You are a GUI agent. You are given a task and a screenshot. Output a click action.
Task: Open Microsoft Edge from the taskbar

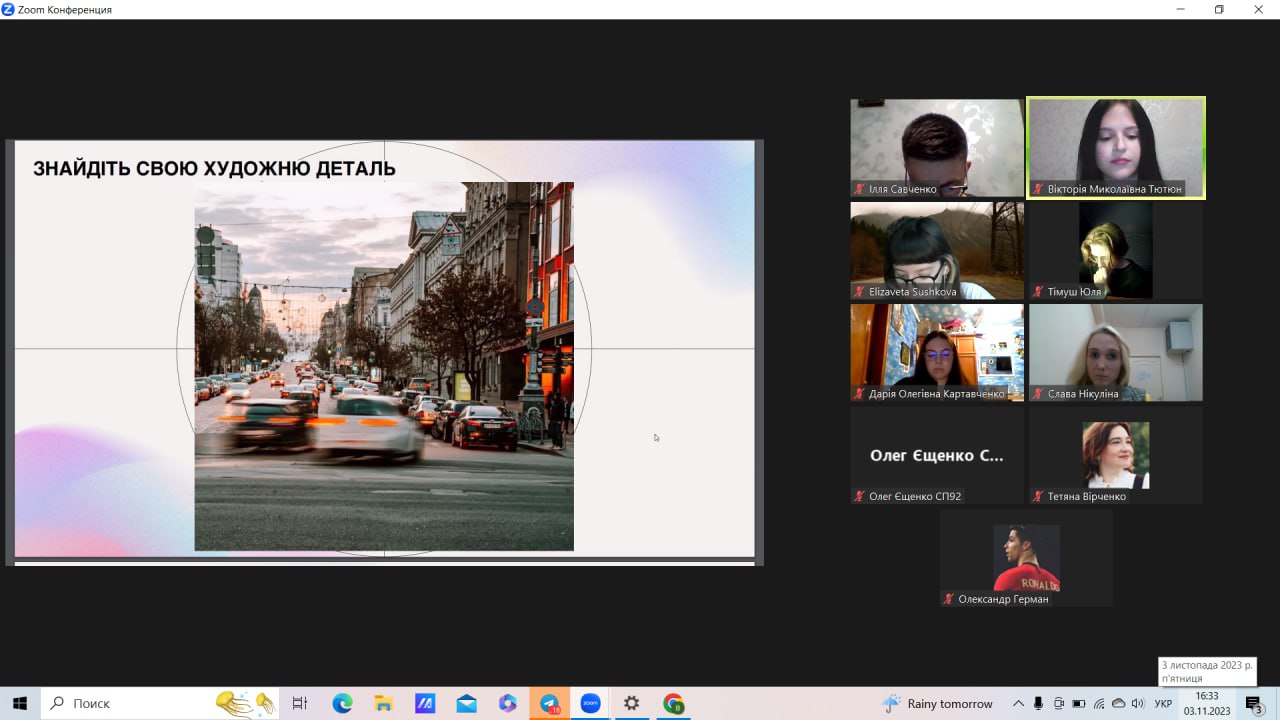(342, 703)
